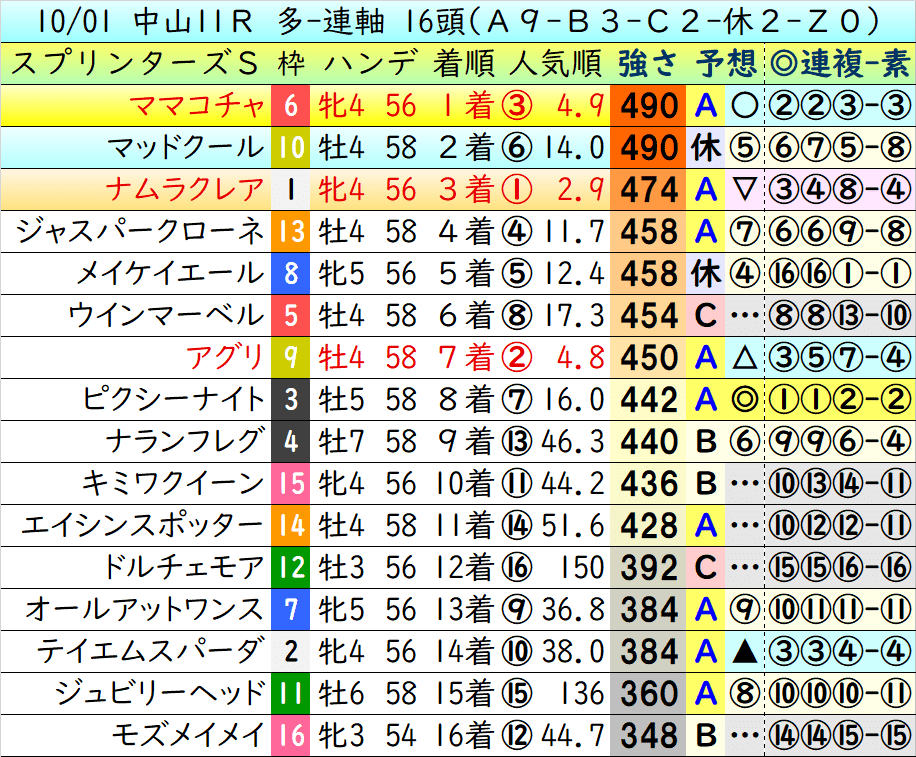The width and height of the screenshot is (916, 757).
Task: Click gate number 10 badge for マッドクール
Action: coord(290,148)
